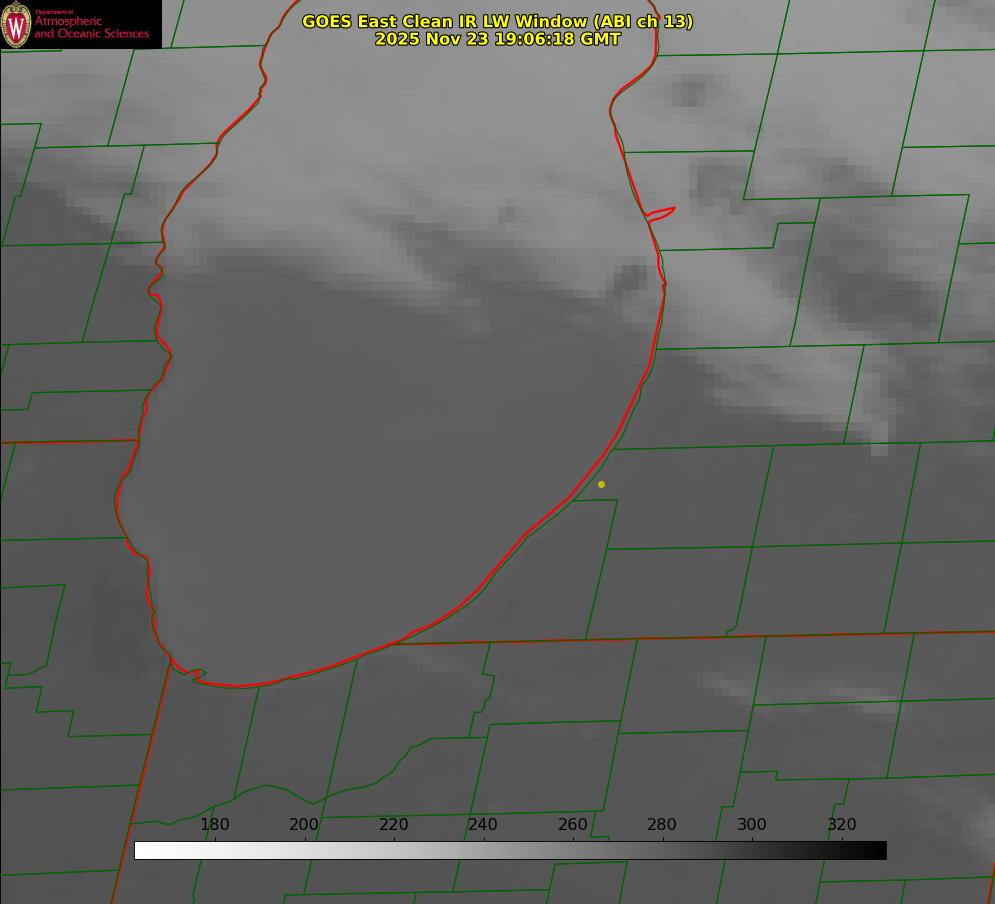Choose the 280 label on the colorbar
995x904 pixels.
click(x=662, y=824)
